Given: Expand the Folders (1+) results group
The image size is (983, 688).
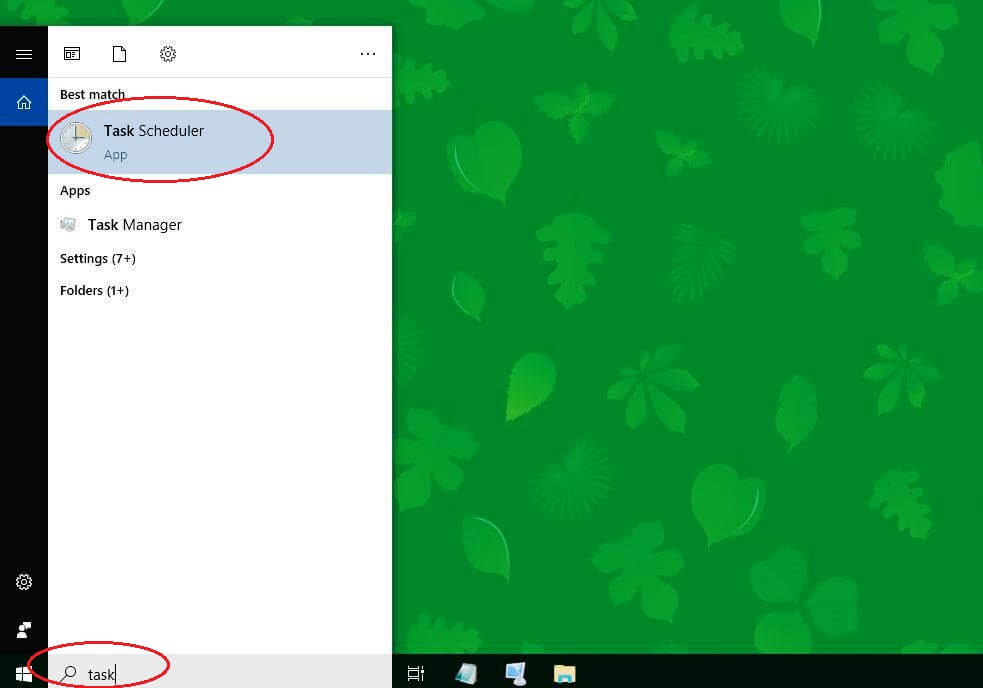Looking at the screenshot, I should pyautogui.click(x=94, y=290).
